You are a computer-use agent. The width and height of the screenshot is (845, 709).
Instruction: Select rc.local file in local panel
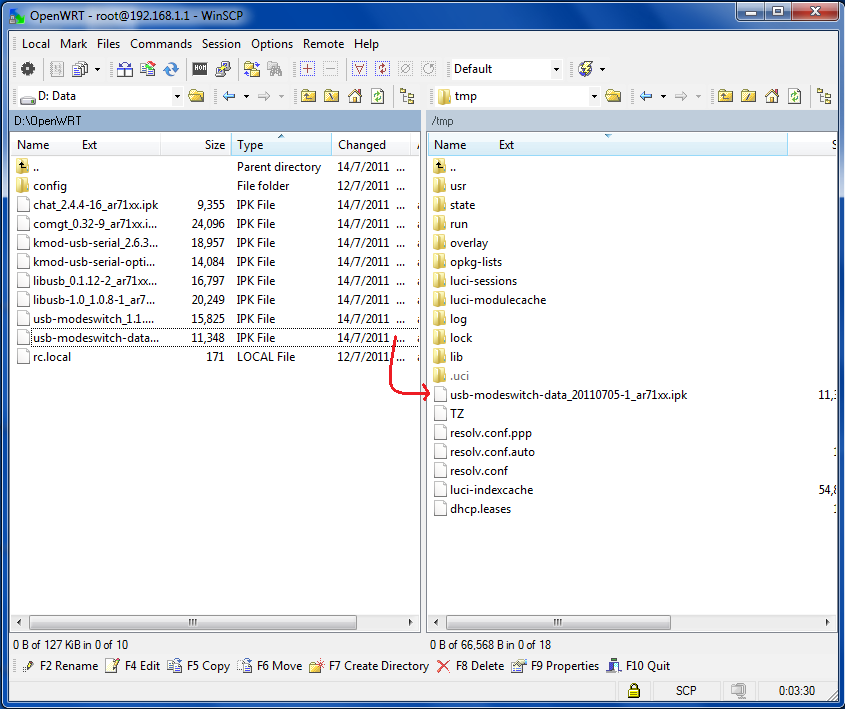point(52,357)
